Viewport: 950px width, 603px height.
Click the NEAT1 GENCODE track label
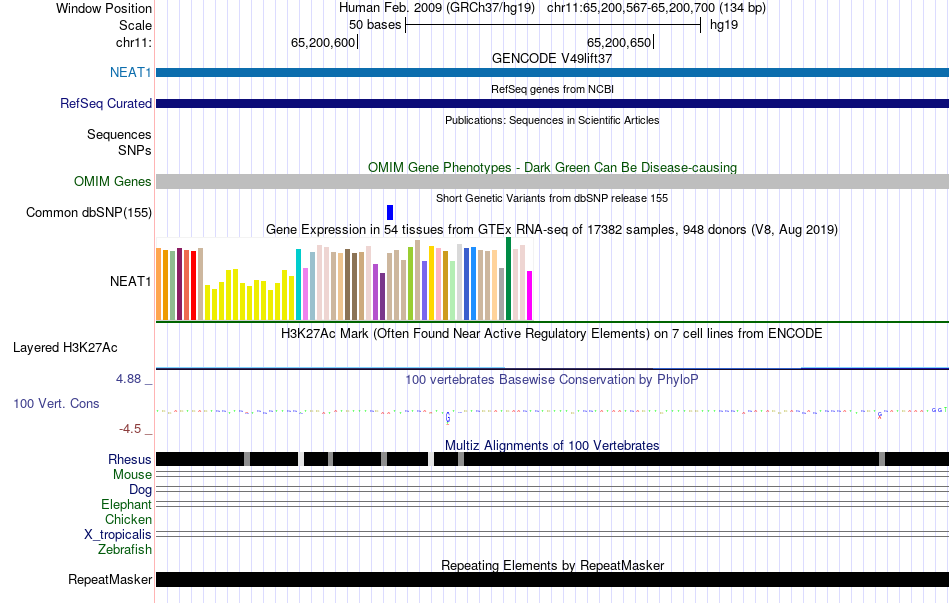coord(130,72)
